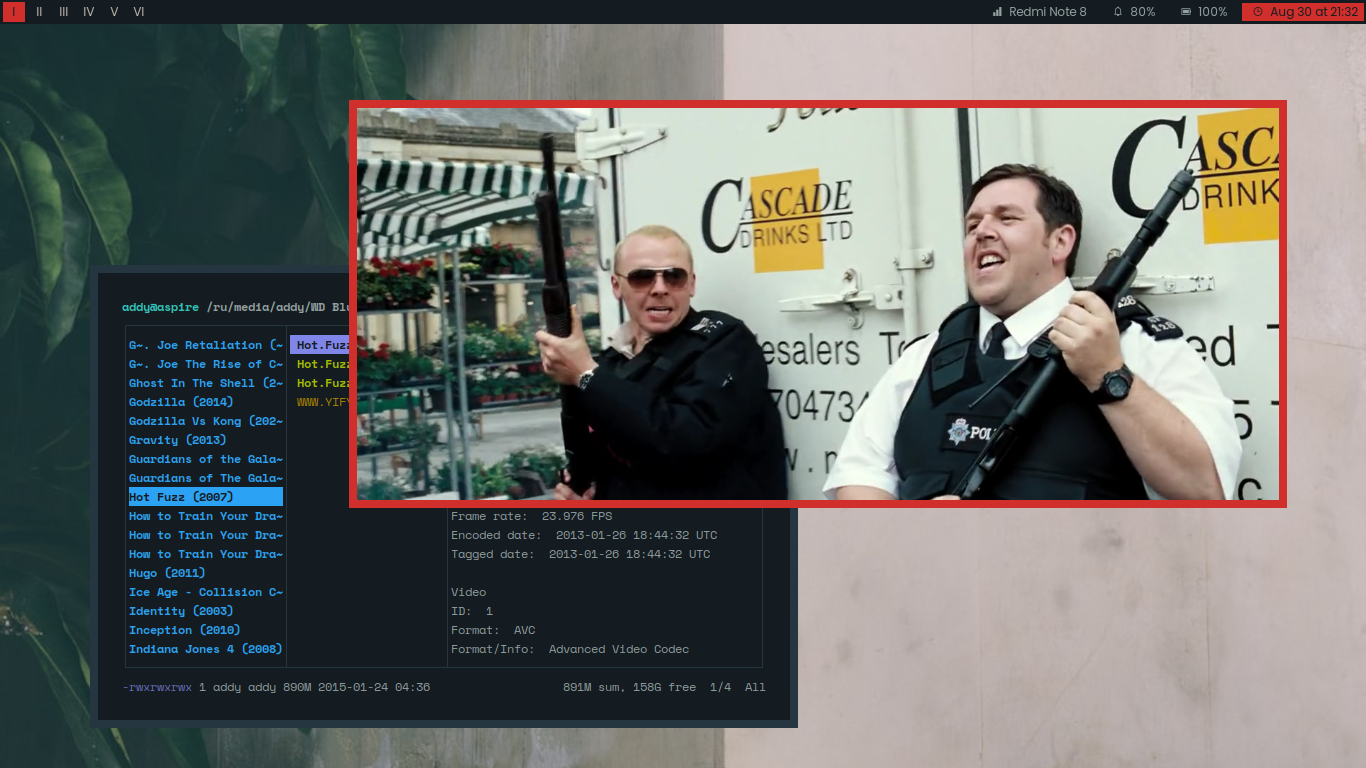Screen dimensions: 1366x768
Task: Select Indiana Jones 4 (2008) entry
Action: tap(205, 649)
